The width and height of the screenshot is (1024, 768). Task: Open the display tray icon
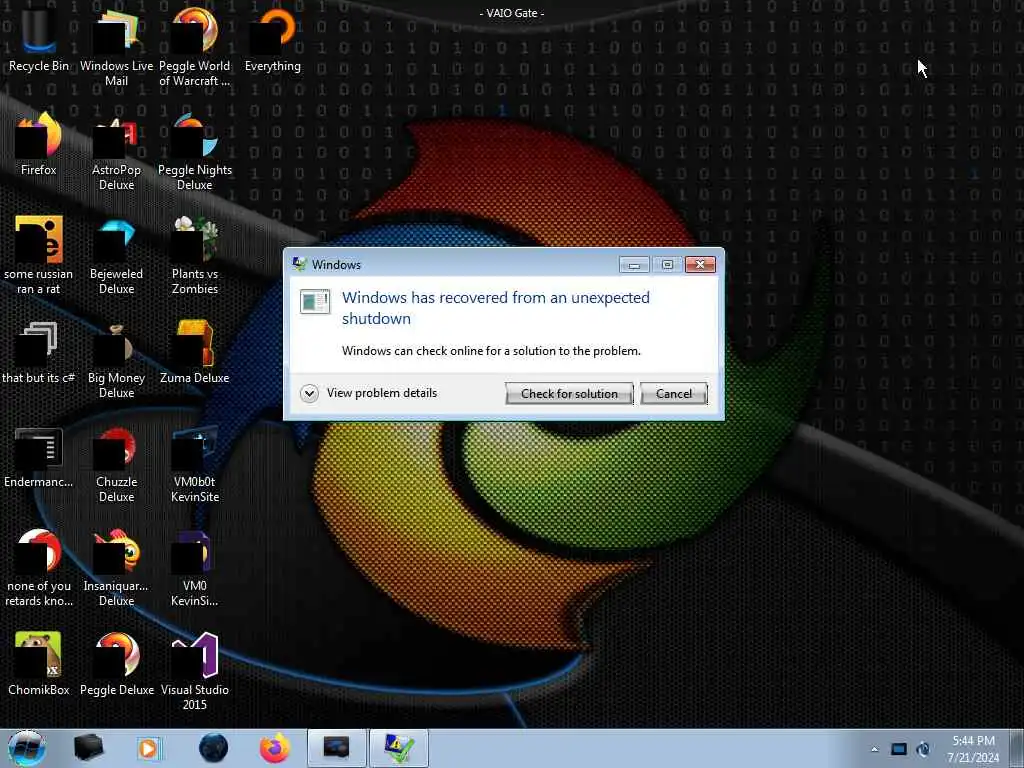coord(899,749)
